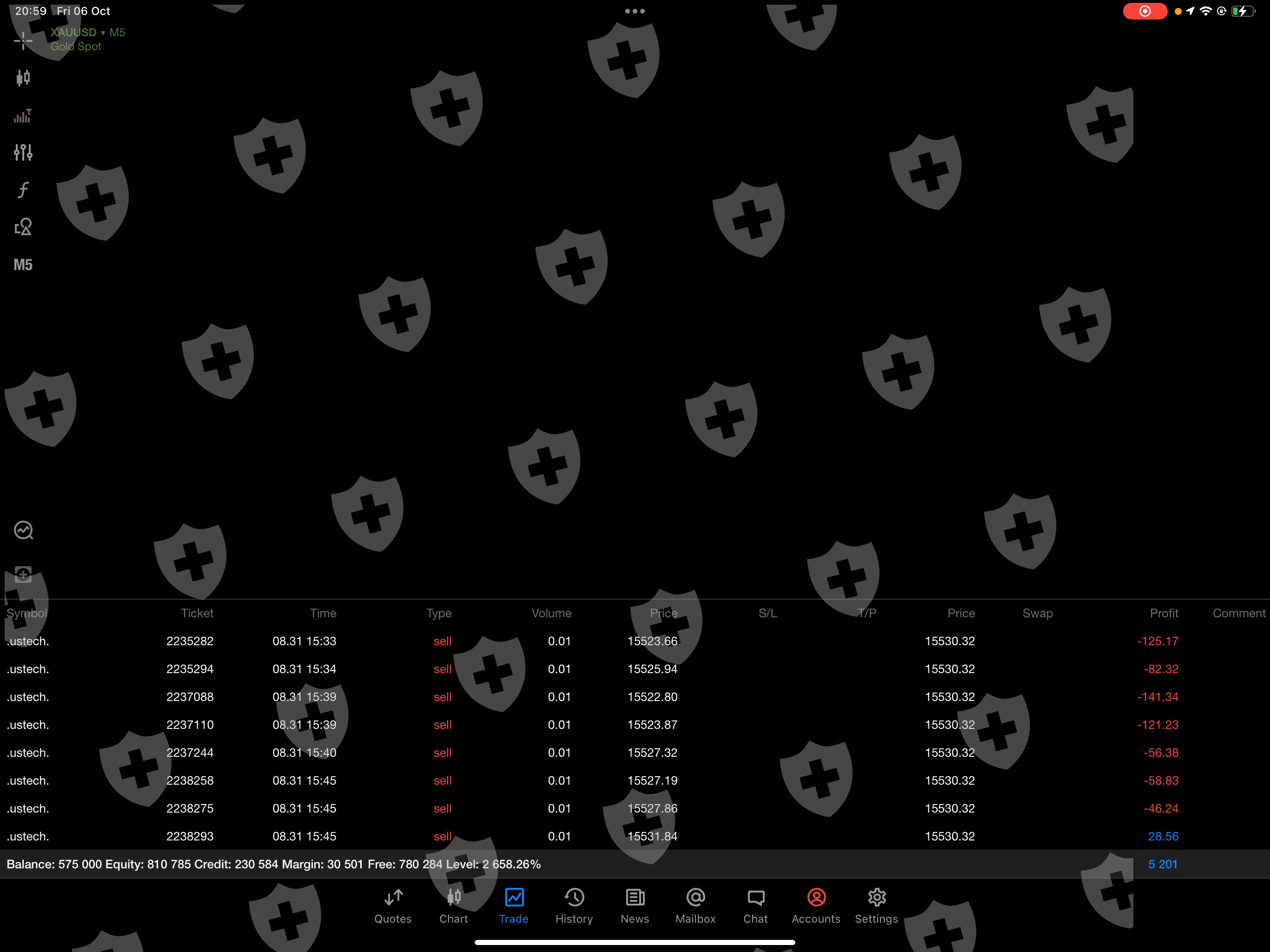Open candlestick chart type icon in sidebar

[23, 78]
